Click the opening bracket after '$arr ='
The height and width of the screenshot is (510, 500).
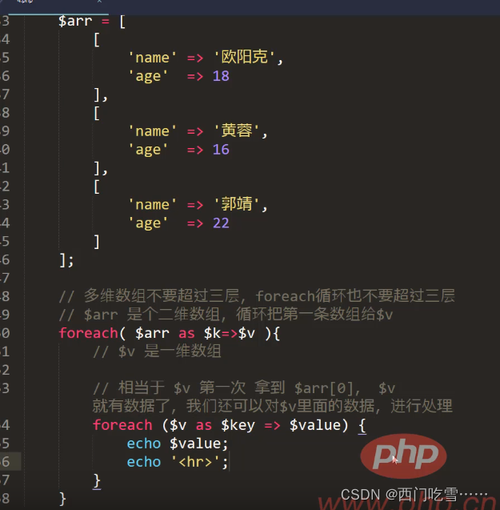(x=122, y=22)
